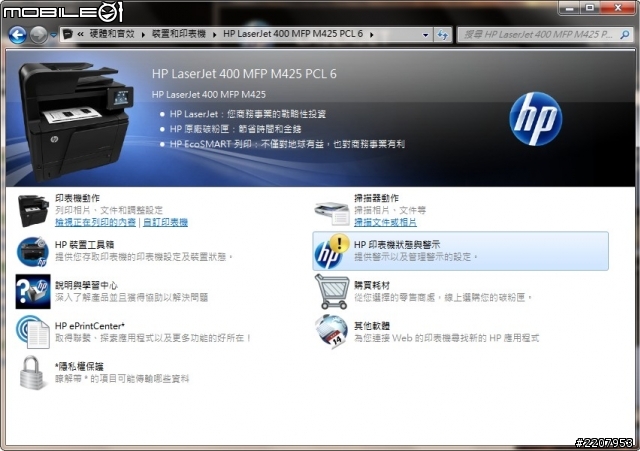This screenshot has height=451, width=640.
Task: Click the large printer image in banner
Action: (76, 121)
